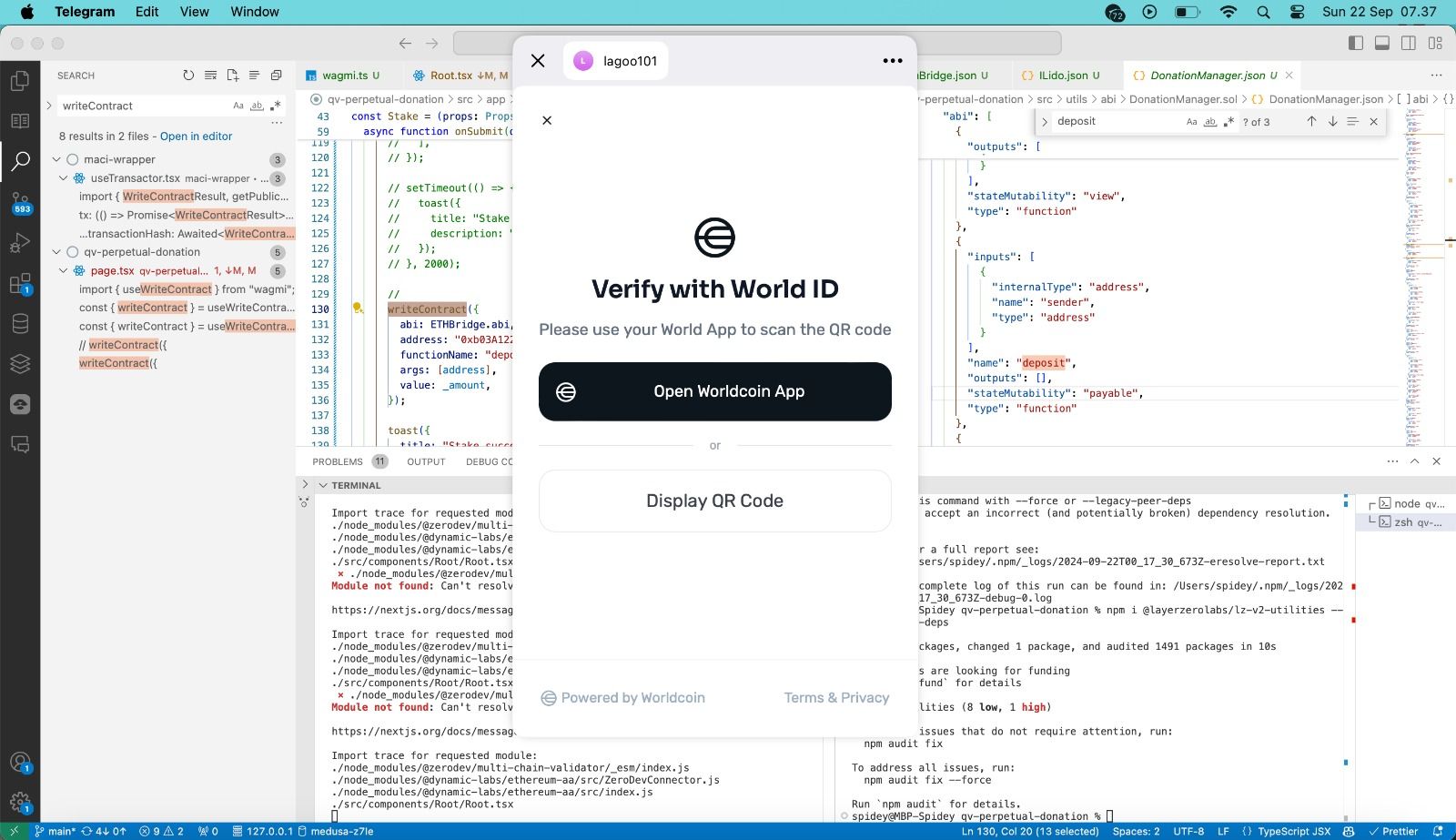
Task: Go to previous match in find widget
Action: click(x=1311, y=121)
